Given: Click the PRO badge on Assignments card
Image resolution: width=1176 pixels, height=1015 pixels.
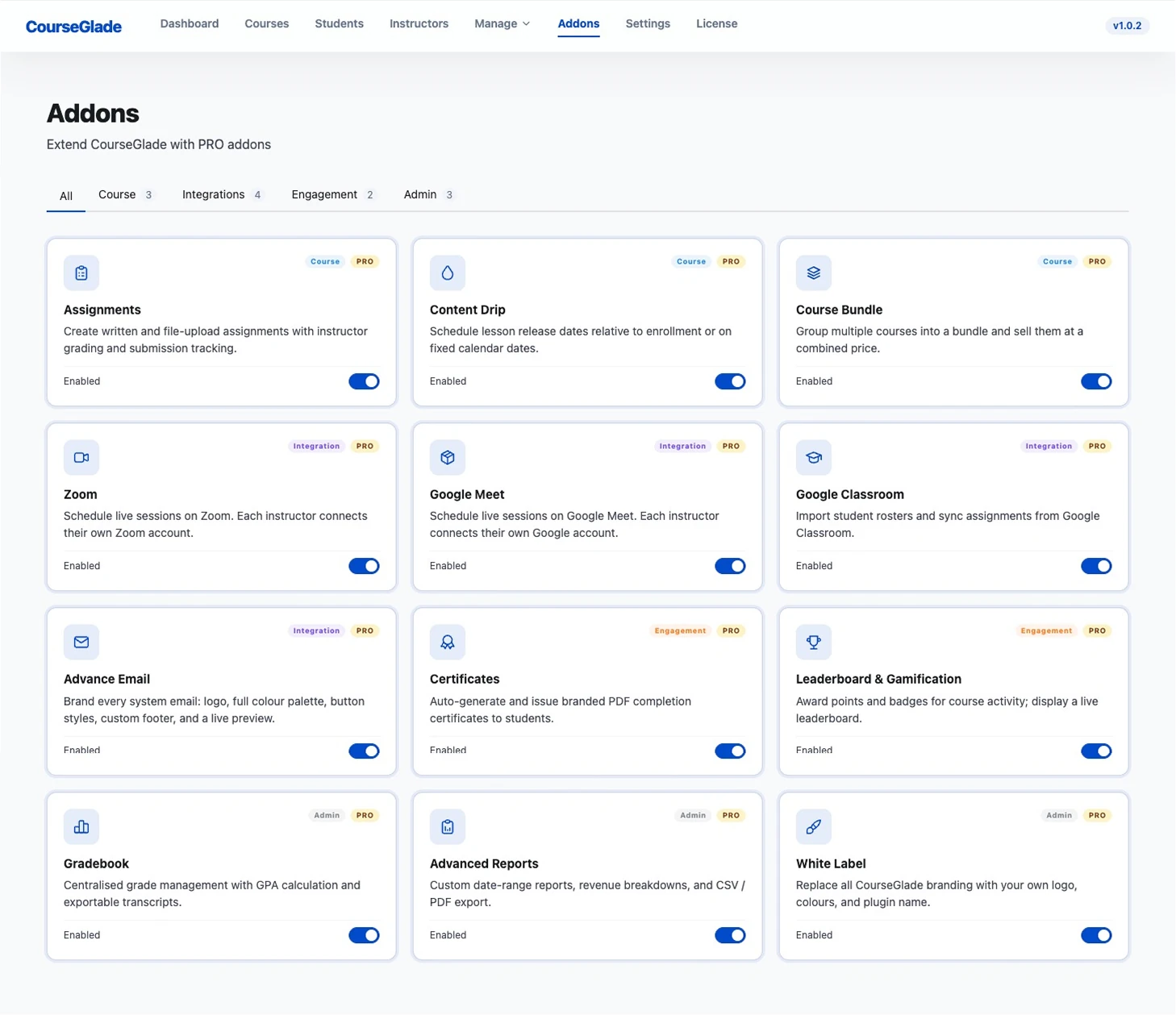Looking at the screenshot, I should pos(365,261).
